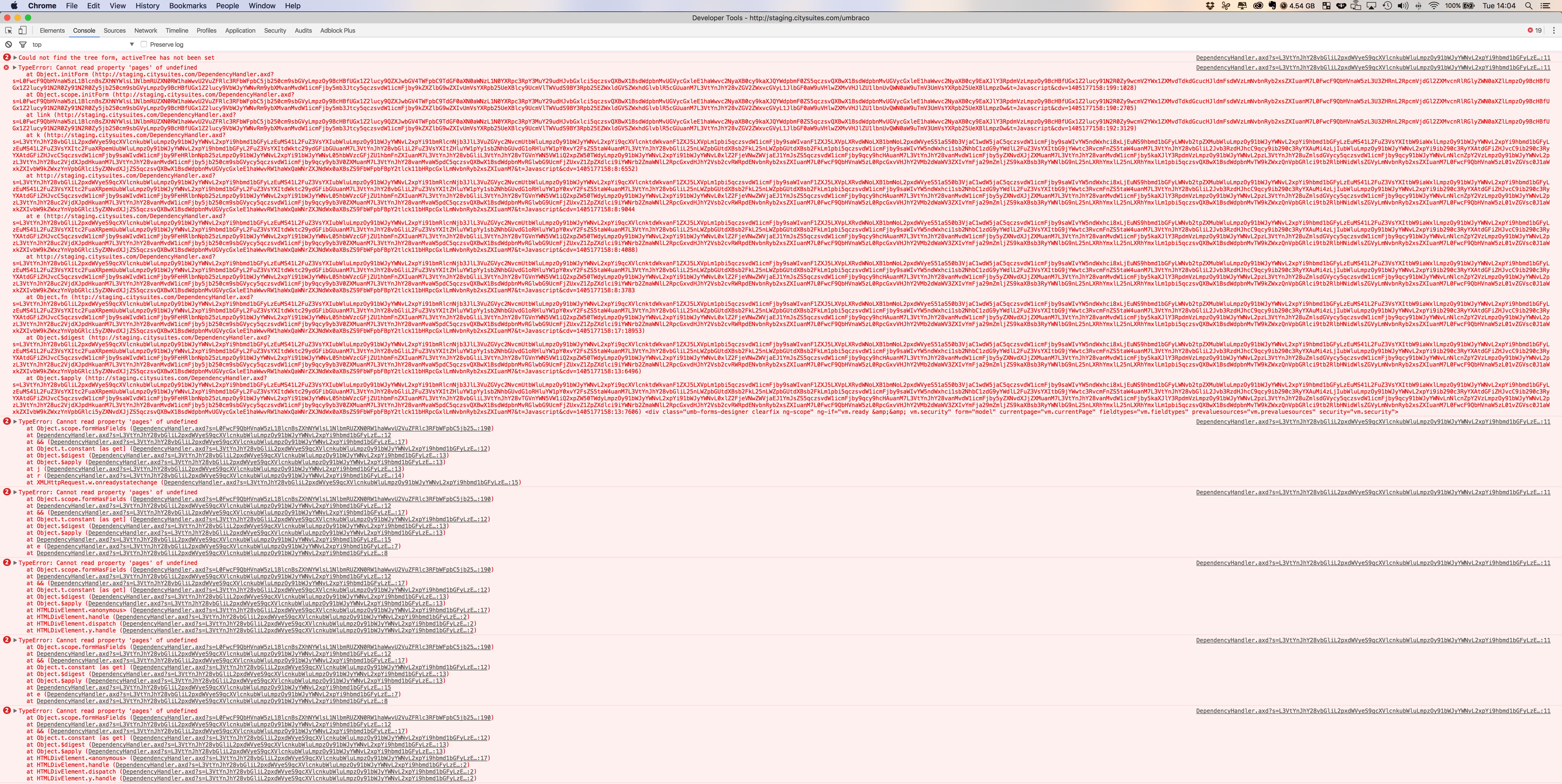Image resolution: width=1562 pixels, height=784 pixels.
Task: Click the Sources tab in DevTools
Action: tap(114, 30)
